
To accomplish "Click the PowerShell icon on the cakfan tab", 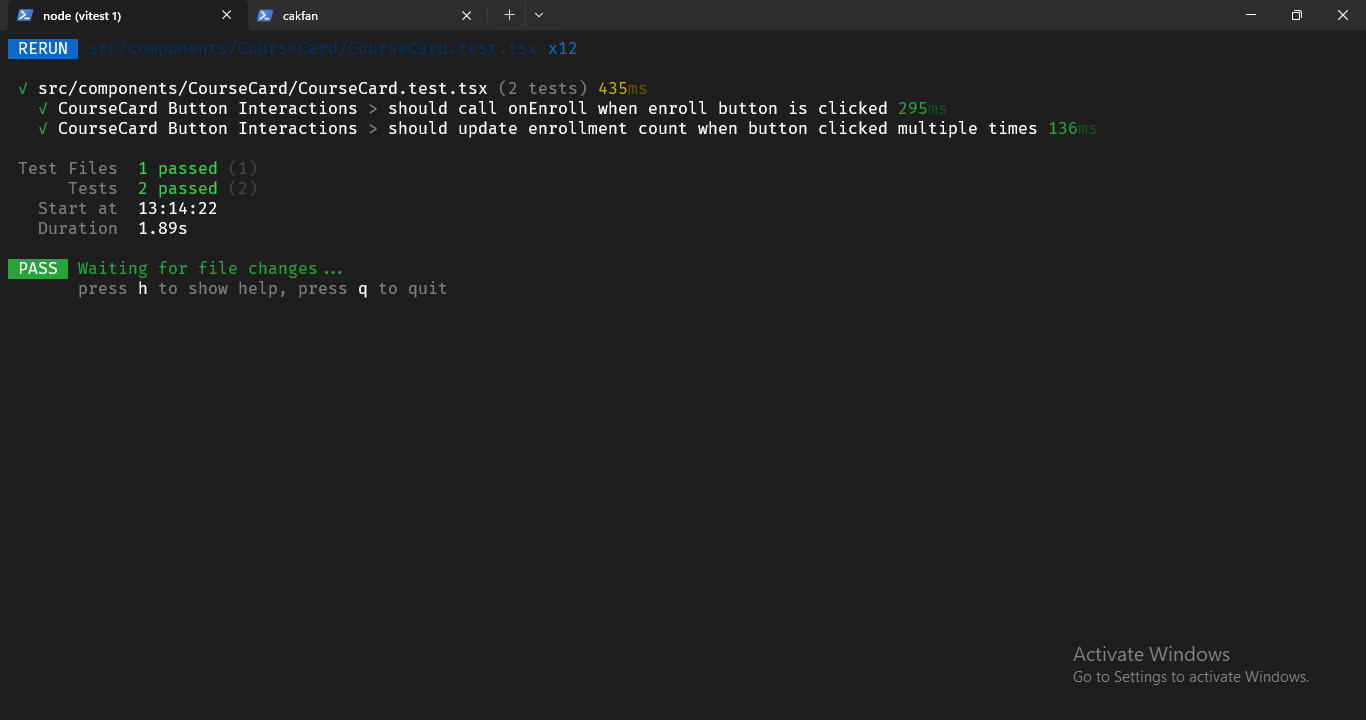I will click(x=263, y=15).
